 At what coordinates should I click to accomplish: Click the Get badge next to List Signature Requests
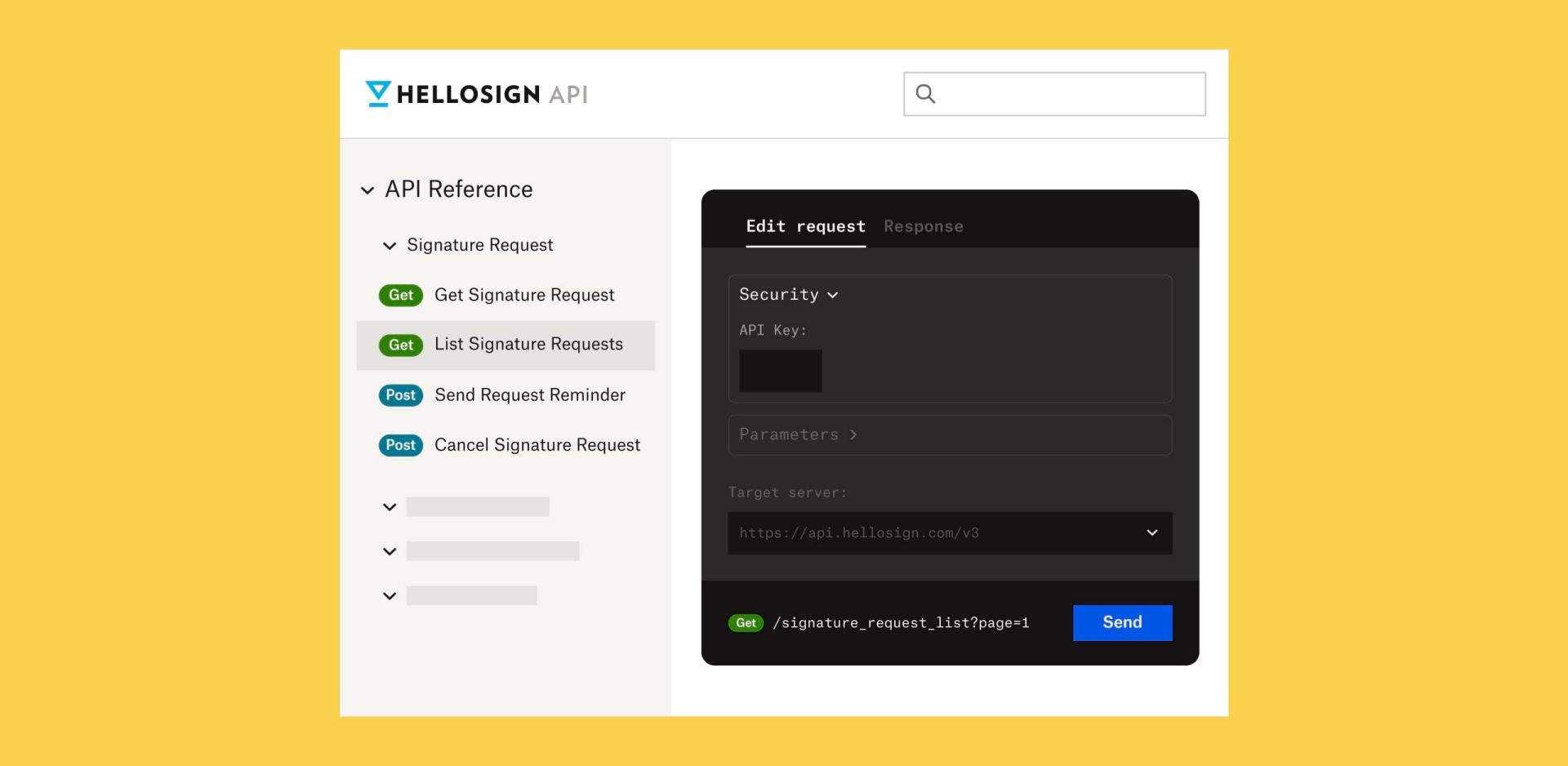tap(401, 345)
